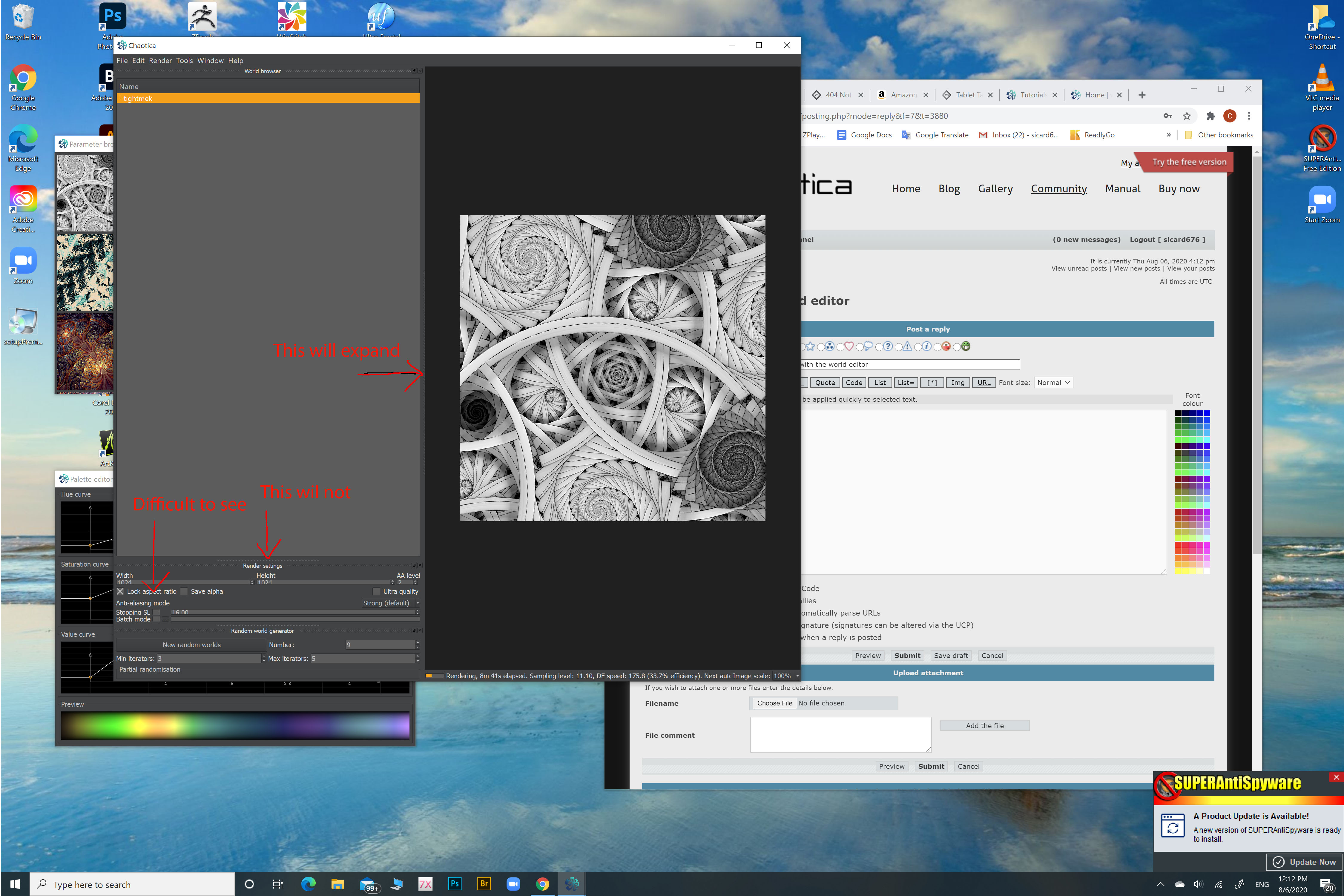
Task: Open the File menu in Chaotica
Action: (x=122, y=61)
